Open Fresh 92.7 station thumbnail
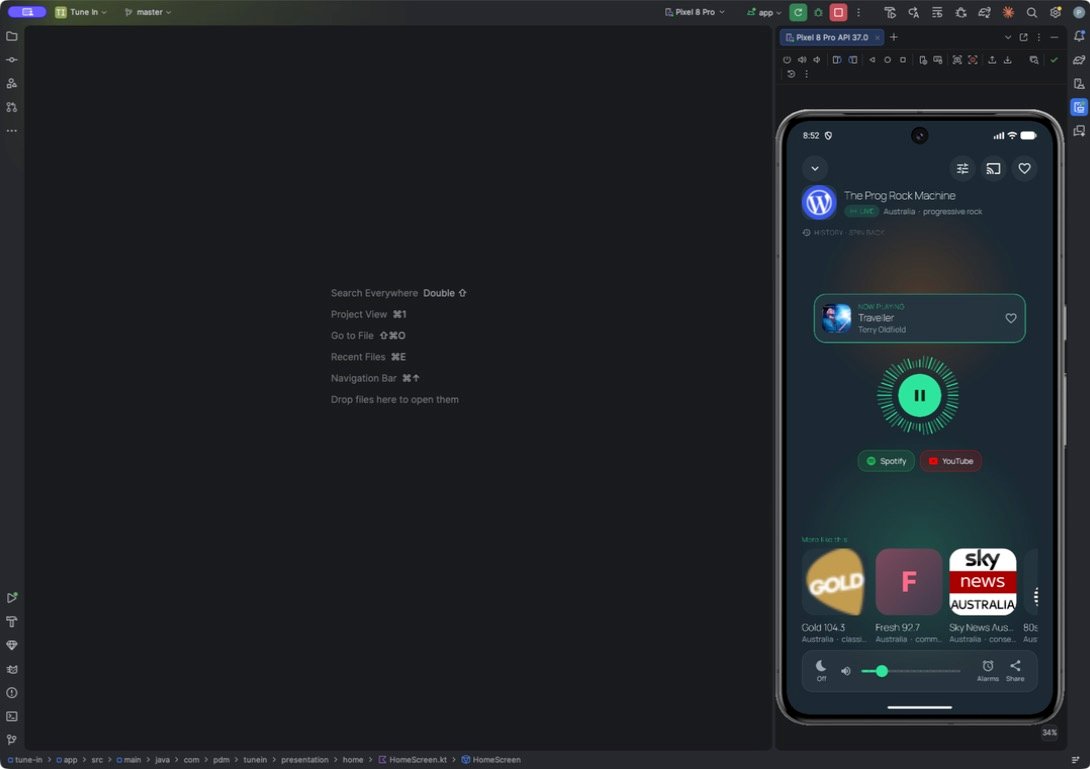 (909, 582)
